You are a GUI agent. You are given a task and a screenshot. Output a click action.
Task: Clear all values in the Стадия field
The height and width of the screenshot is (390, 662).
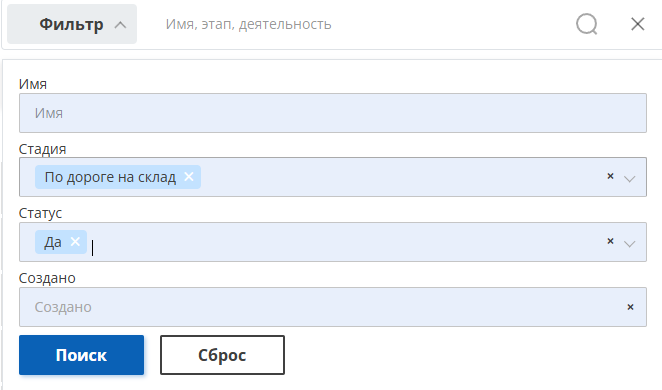610,176
